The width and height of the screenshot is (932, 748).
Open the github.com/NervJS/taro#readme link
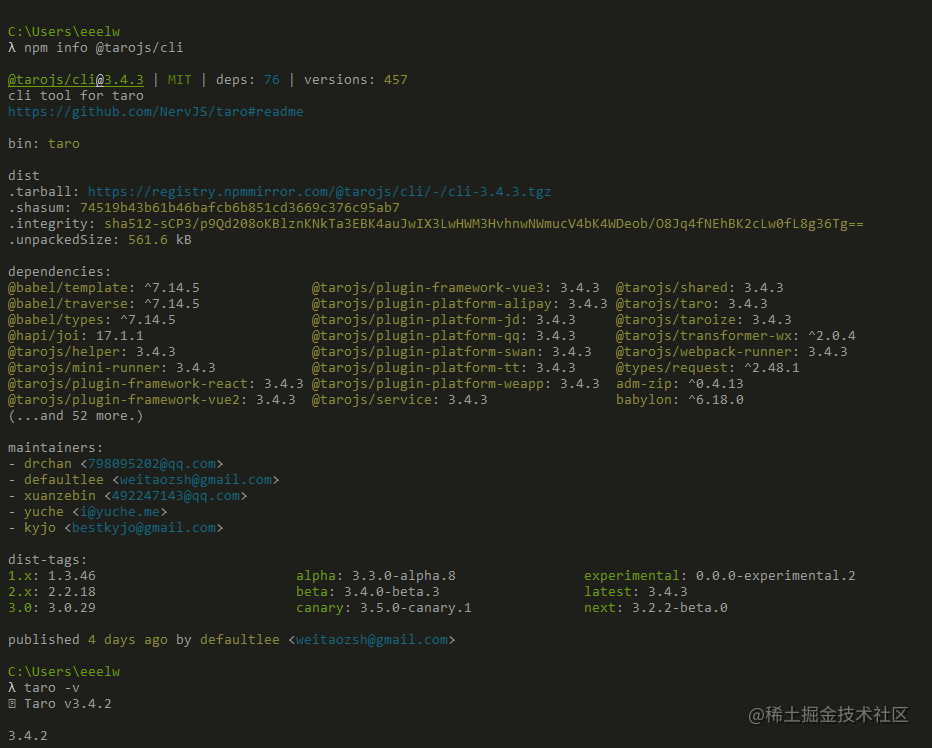pos(156,112)
